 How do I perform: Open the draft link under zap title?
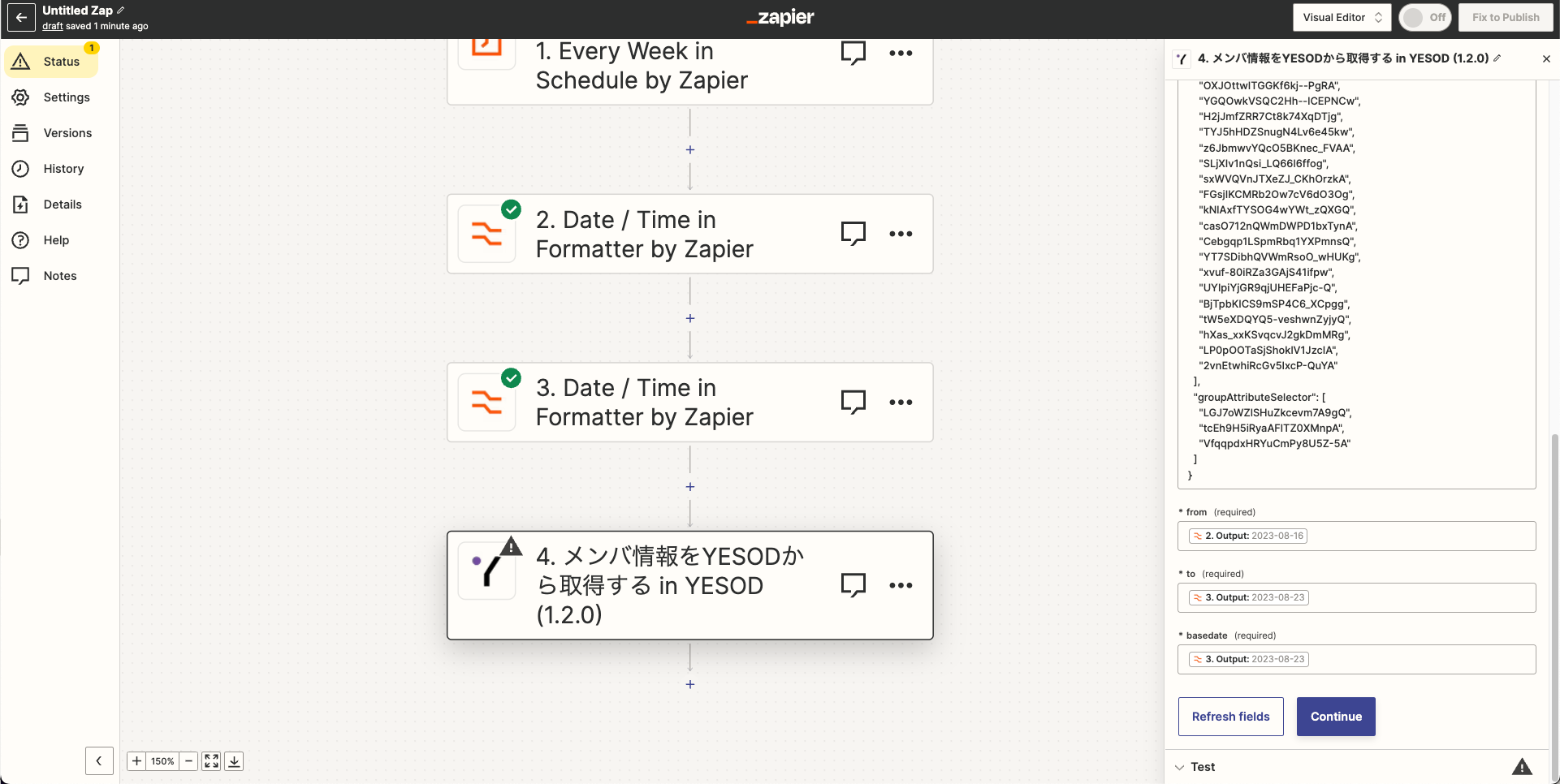53,26
